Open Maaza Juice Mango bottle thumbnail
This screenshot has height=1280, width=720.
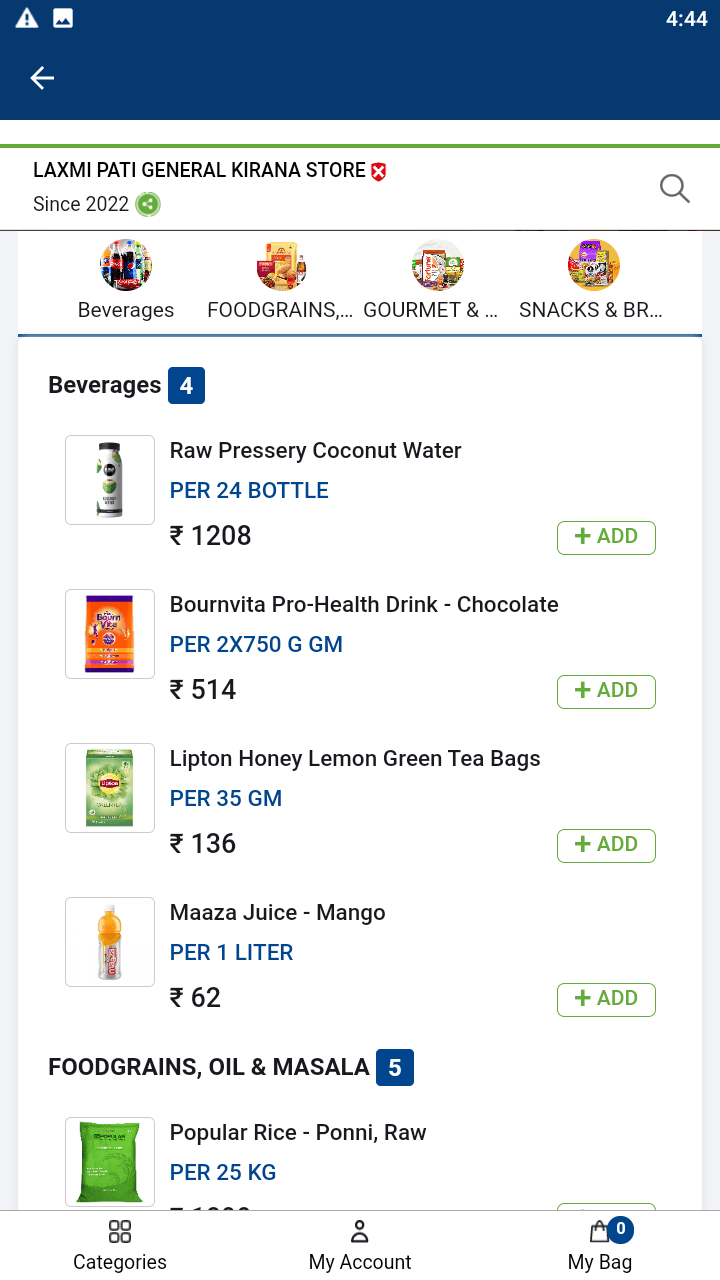(110, 942)
